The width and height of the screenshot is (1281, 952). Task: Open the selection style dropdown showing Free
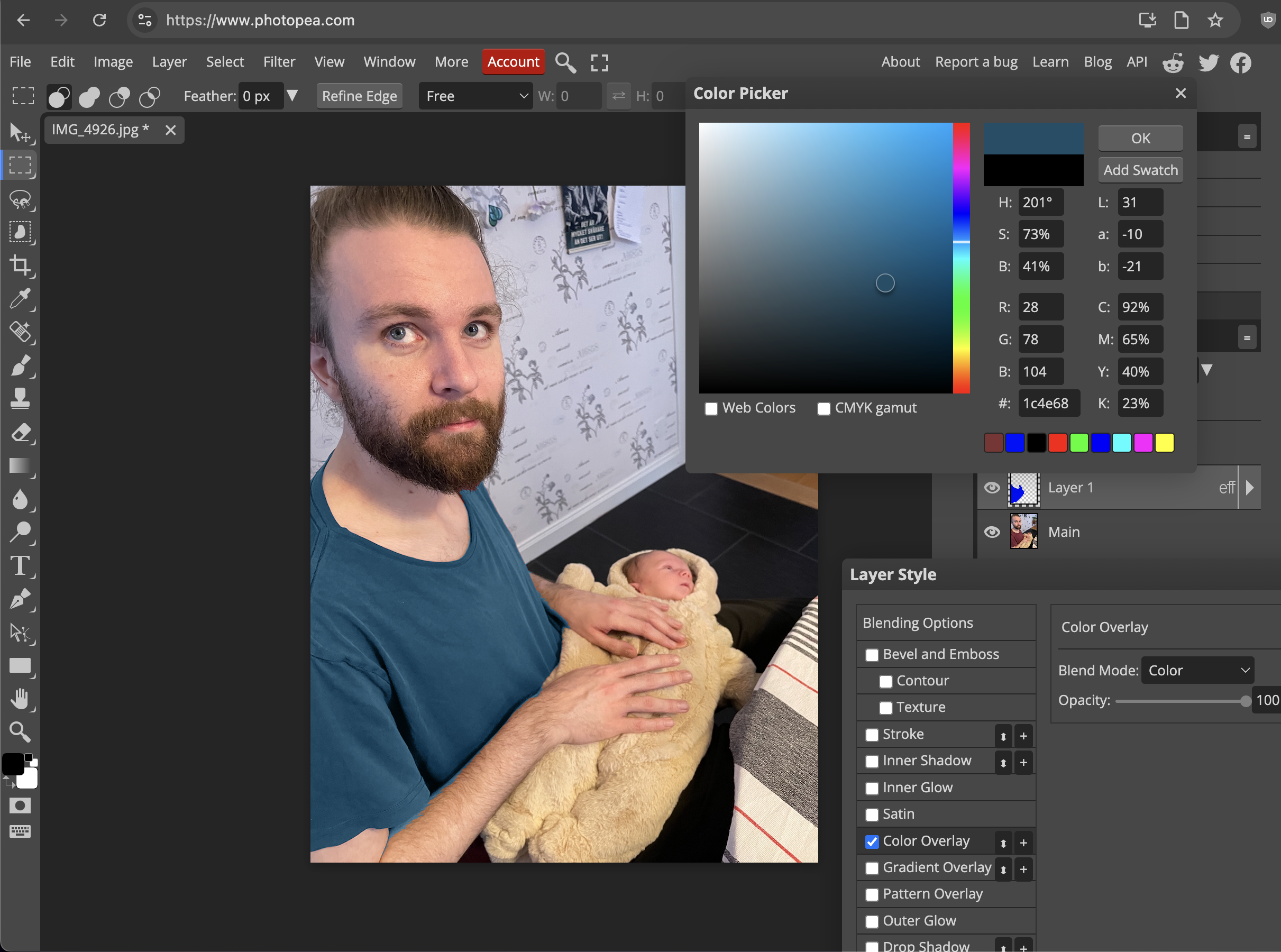click(x=475, y=96)
